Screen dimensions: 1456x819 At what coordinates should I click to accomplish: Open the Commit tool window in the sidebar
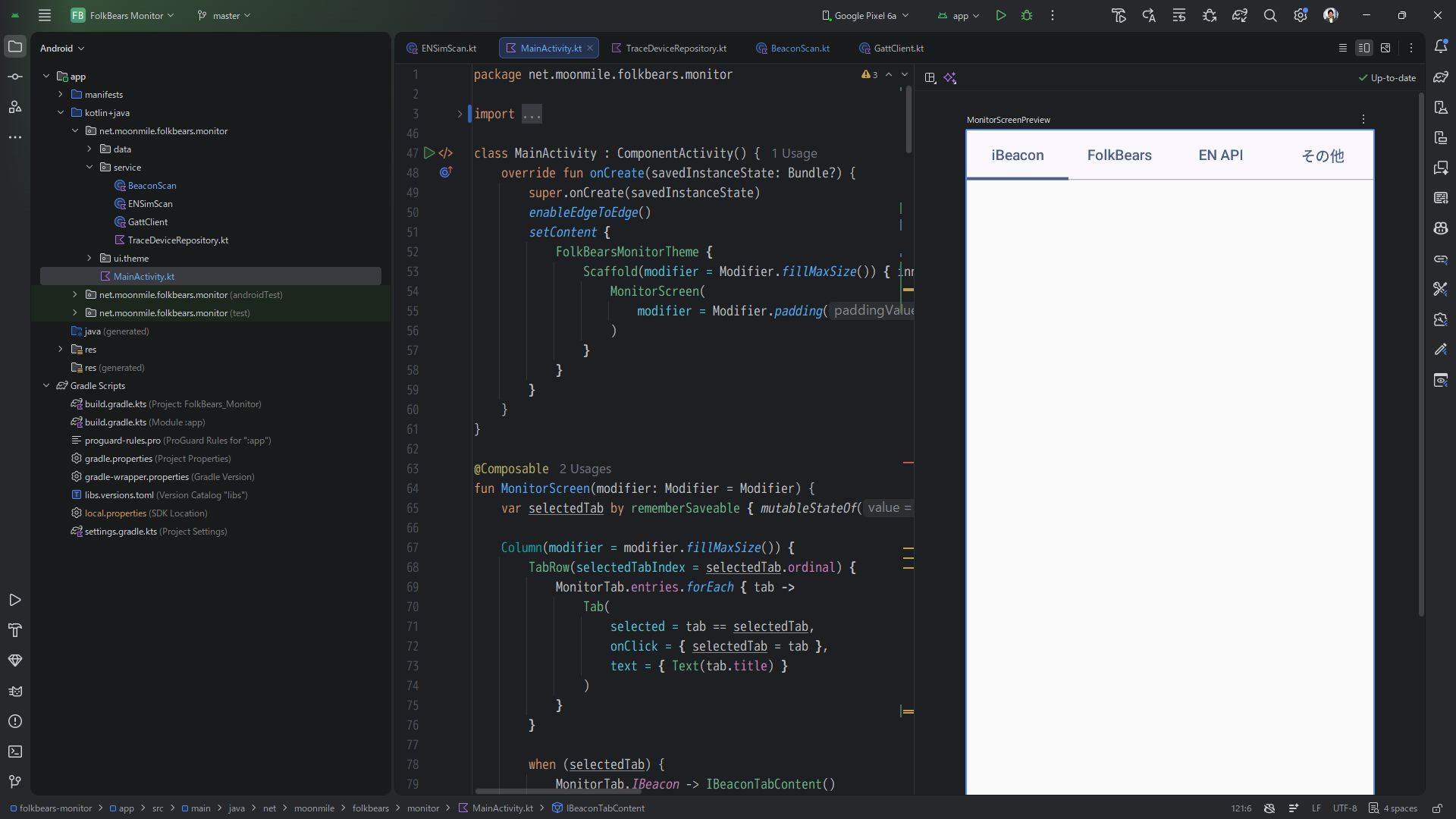(x=15, y=77)
